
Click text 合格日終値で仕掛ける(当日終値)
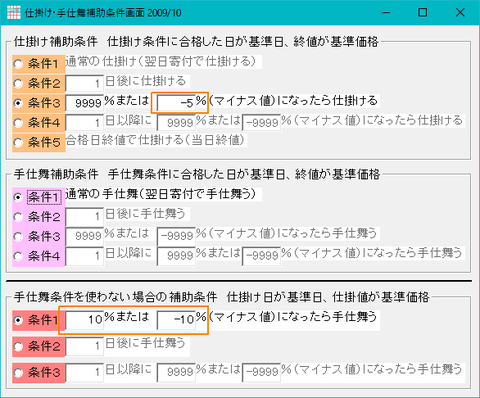click(x=155, y=140)
